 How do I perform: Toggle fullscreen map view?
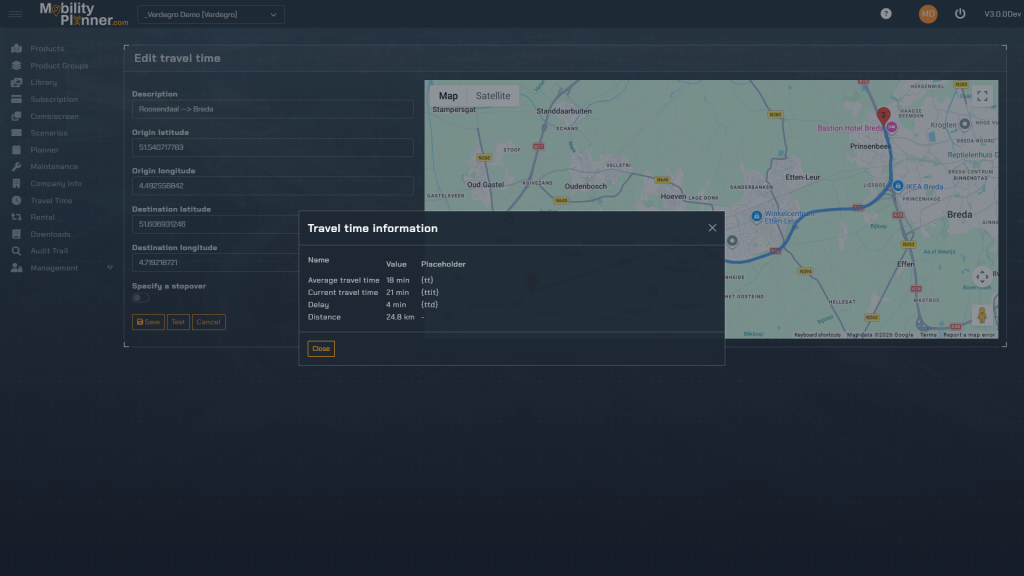982,96
